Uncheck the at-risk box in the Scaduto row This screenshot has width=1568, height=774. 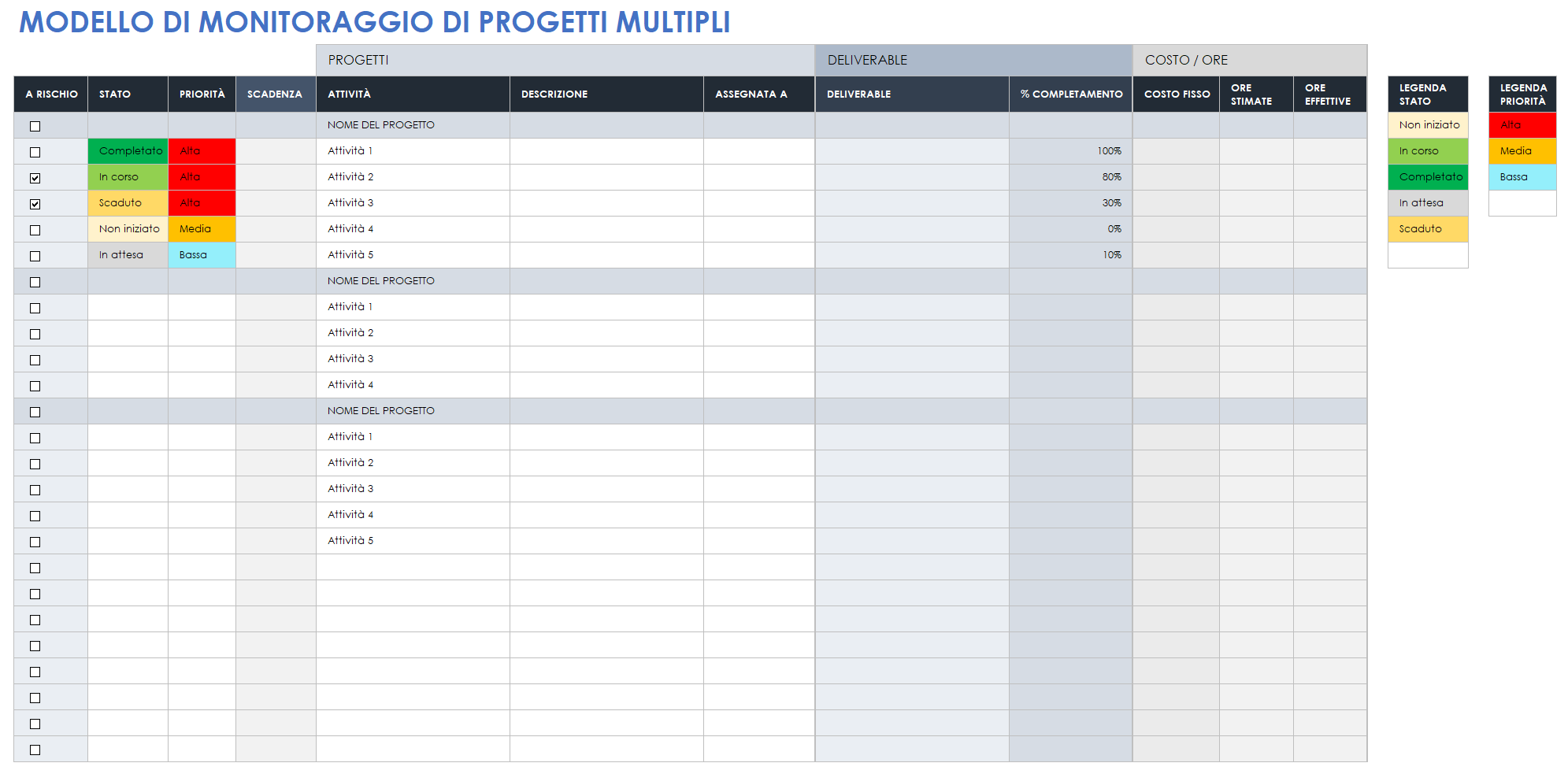(35, 204)
